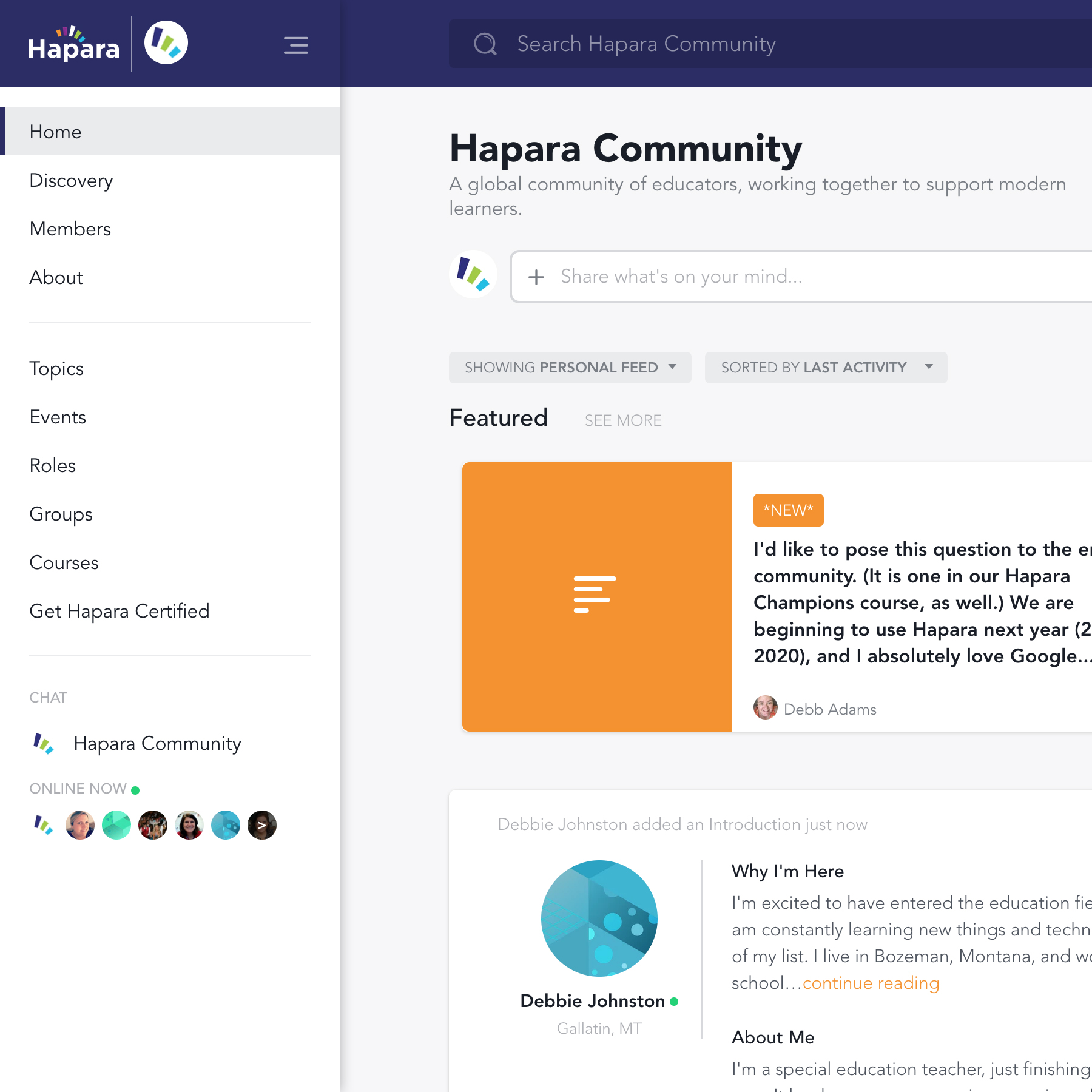Click Share what's on your mind field

click(x=801, y=277)
